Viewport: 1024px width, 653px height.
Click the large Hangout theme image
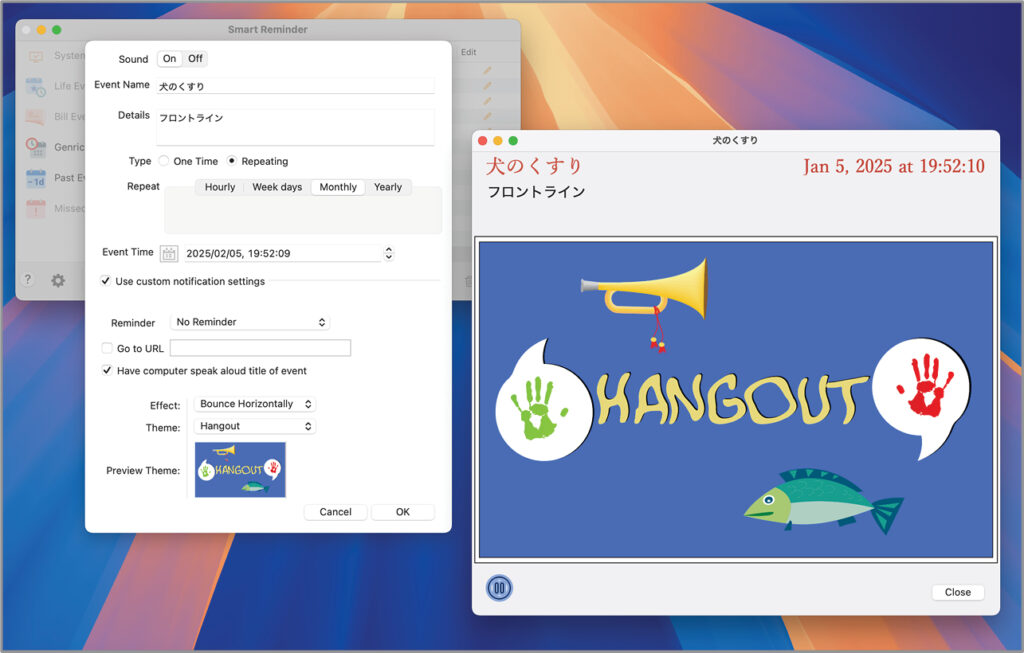click(x=736, y=399)
